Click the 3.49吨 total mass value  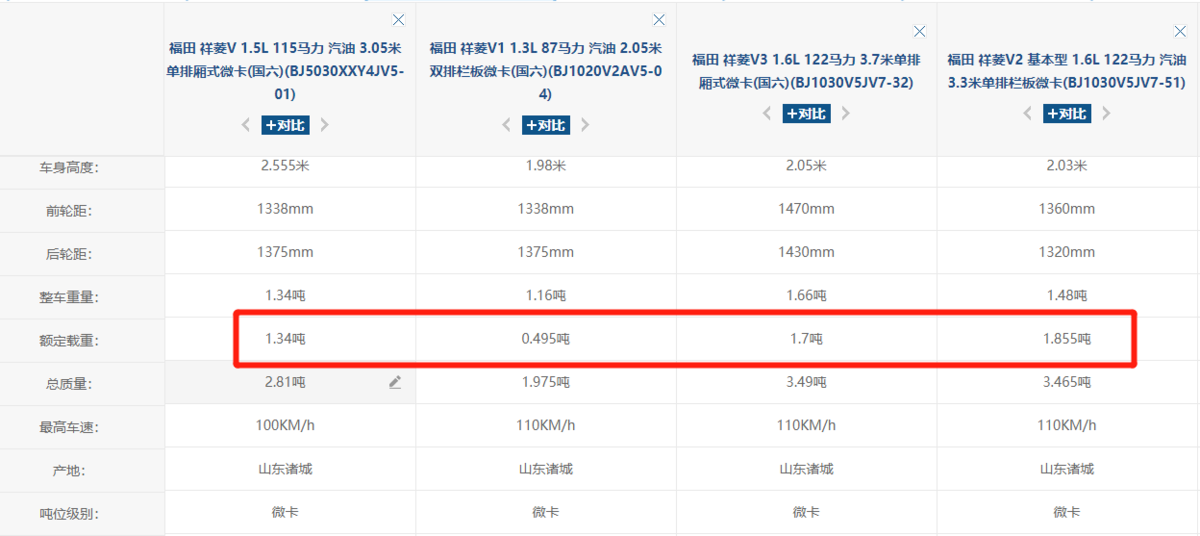807,382
